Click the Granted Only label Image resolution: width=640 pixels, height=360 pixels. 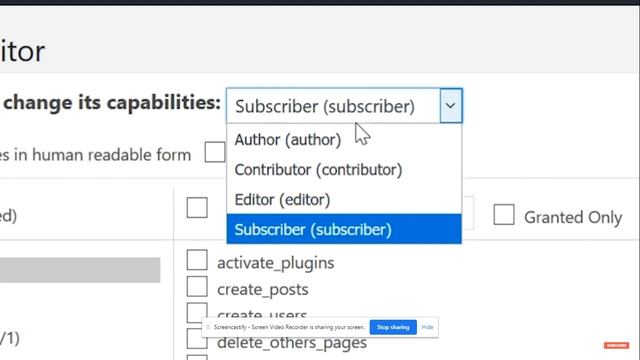coord(573,217)
